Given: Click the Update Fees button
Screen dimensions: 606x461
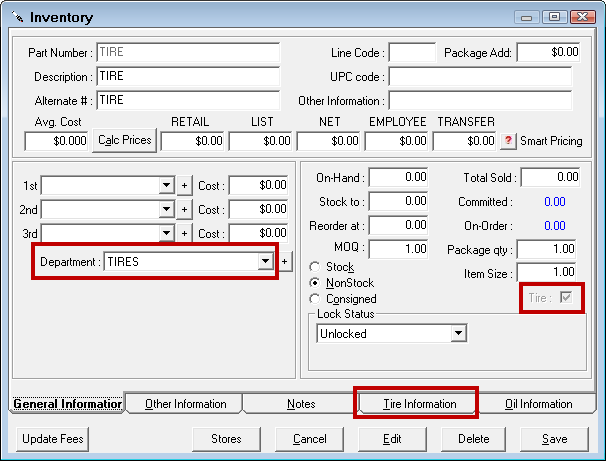Looking at the screenshot, I should (x=52, y=438).
